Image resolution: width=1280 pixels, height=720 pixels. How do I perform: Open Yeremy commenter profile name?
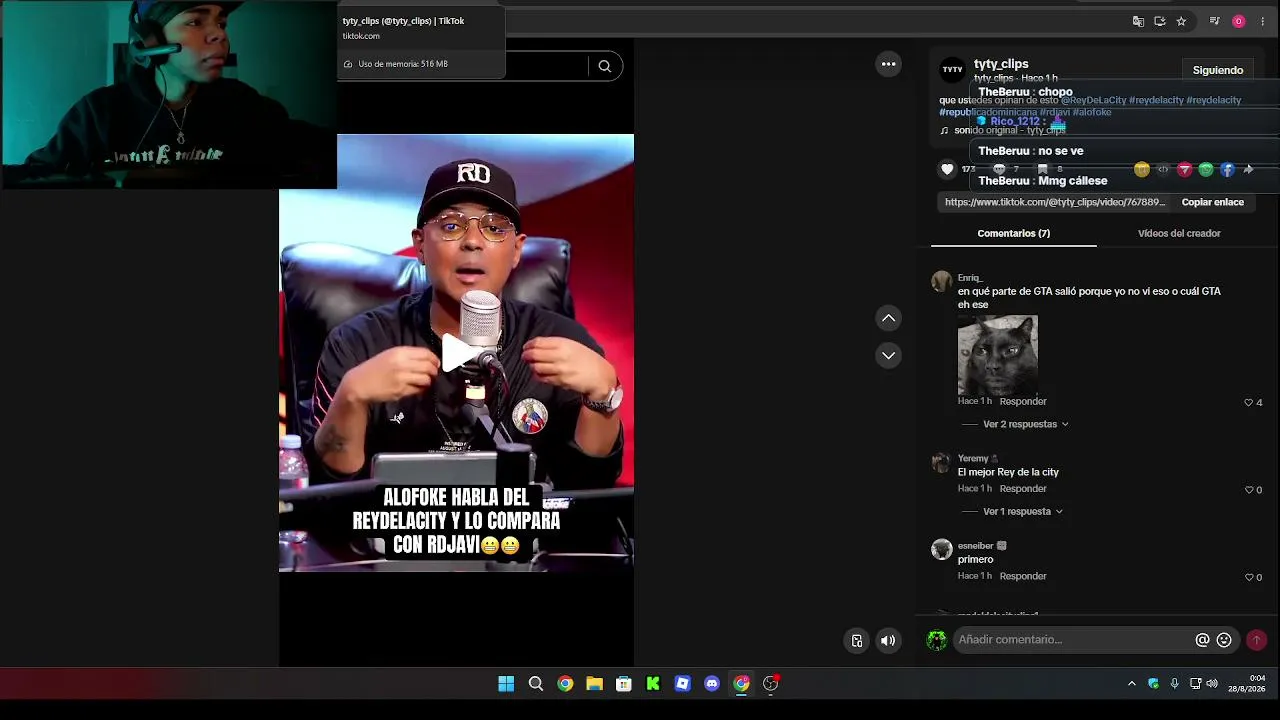pos(973,458)
